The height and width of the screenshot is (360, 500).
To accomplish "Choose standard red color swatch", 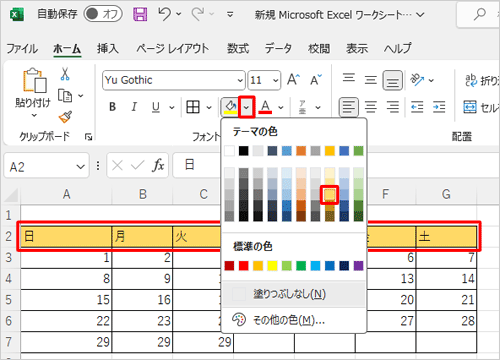I will pyautogui.click(x=244, y=266).
